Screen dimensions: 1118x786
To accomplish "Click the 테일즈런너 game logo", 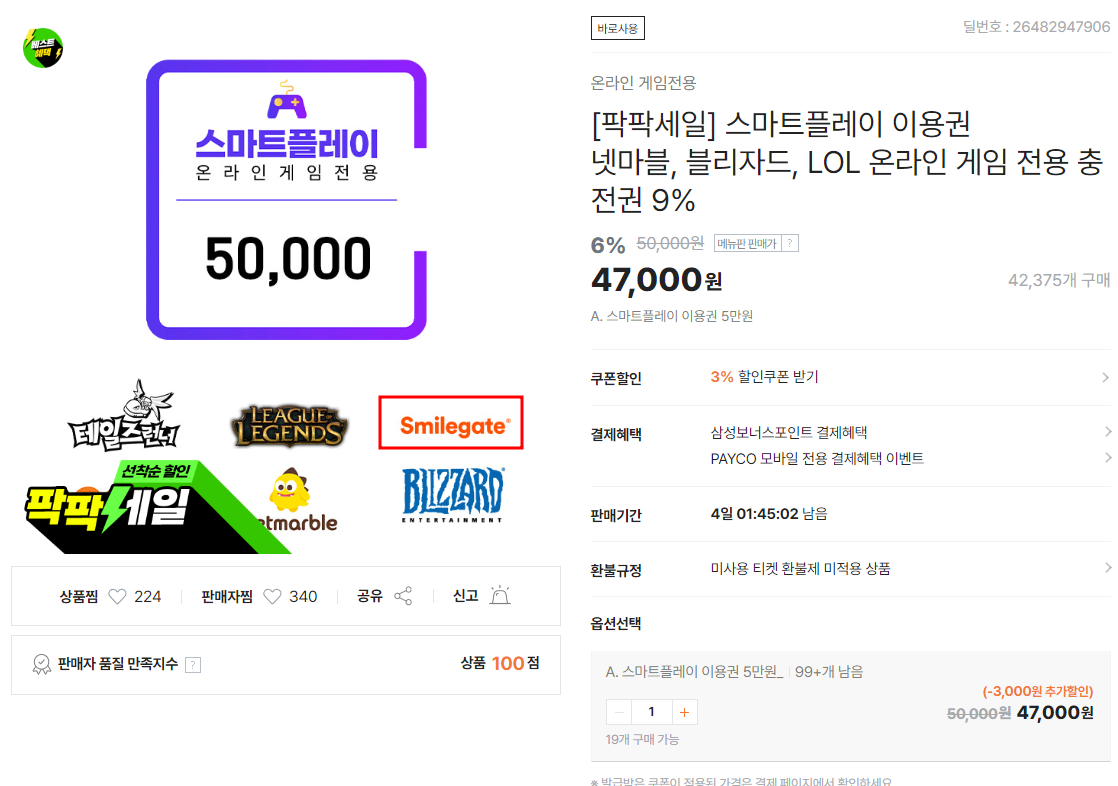I will [124, 416].
